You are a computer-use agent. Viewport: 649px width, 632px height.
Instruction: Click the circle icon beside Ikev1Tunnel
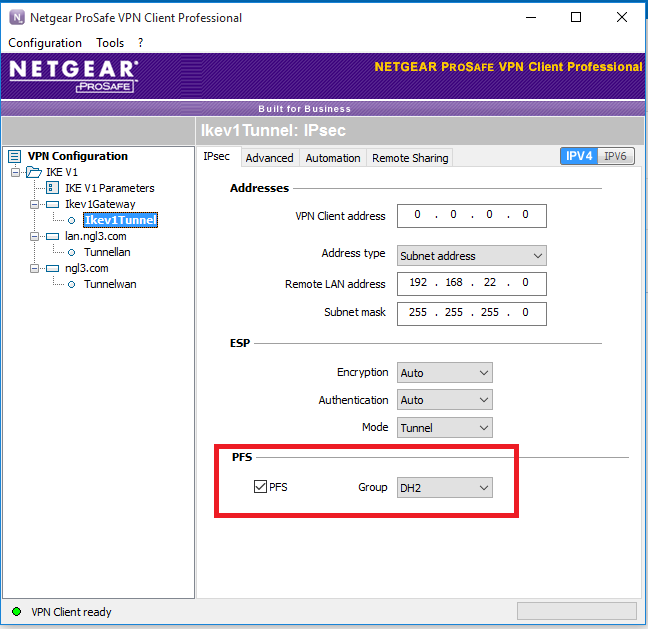coord(72,221)
